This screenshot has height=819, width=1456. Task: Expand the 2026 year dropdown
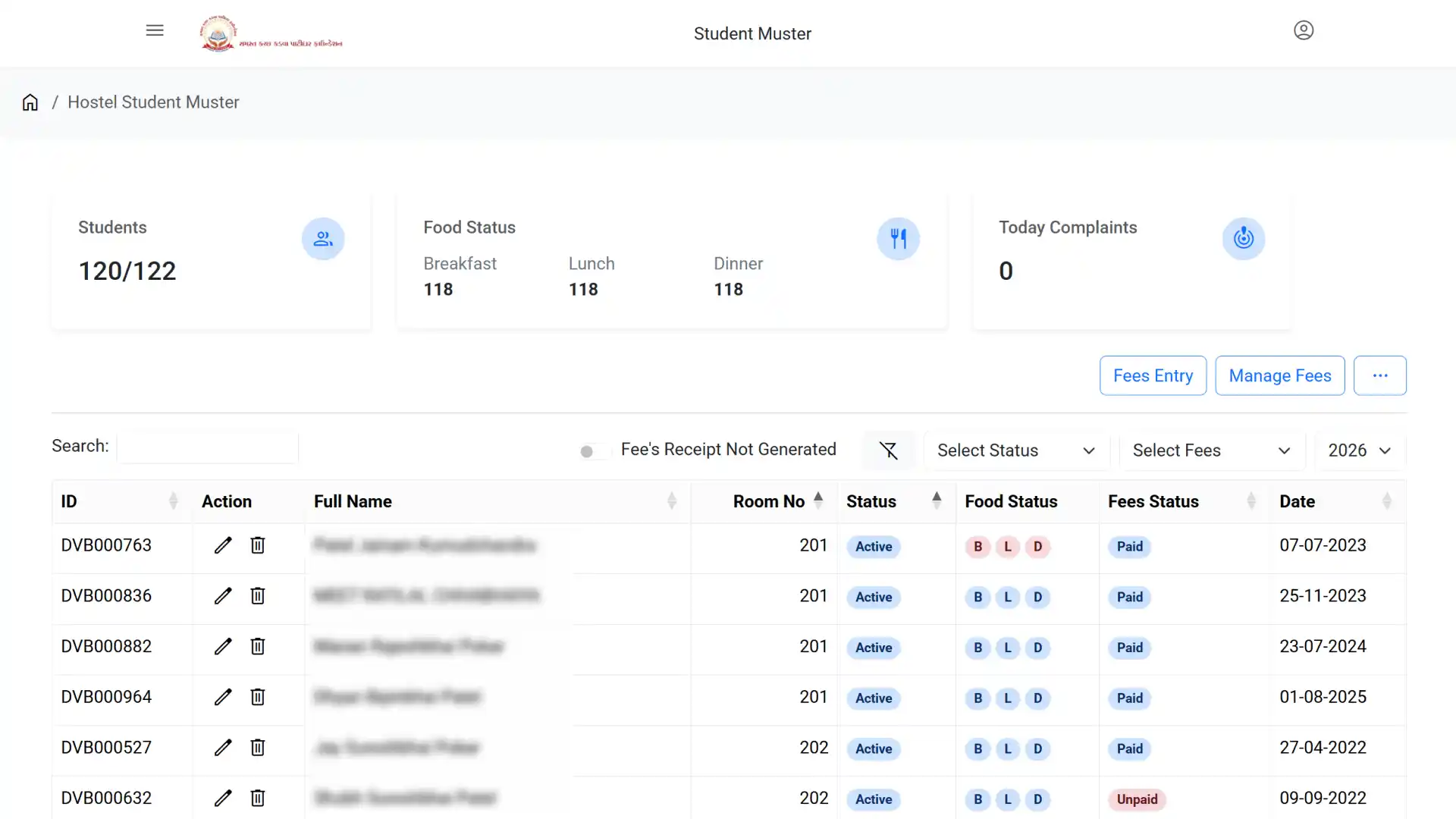(x=1360, y=450)
